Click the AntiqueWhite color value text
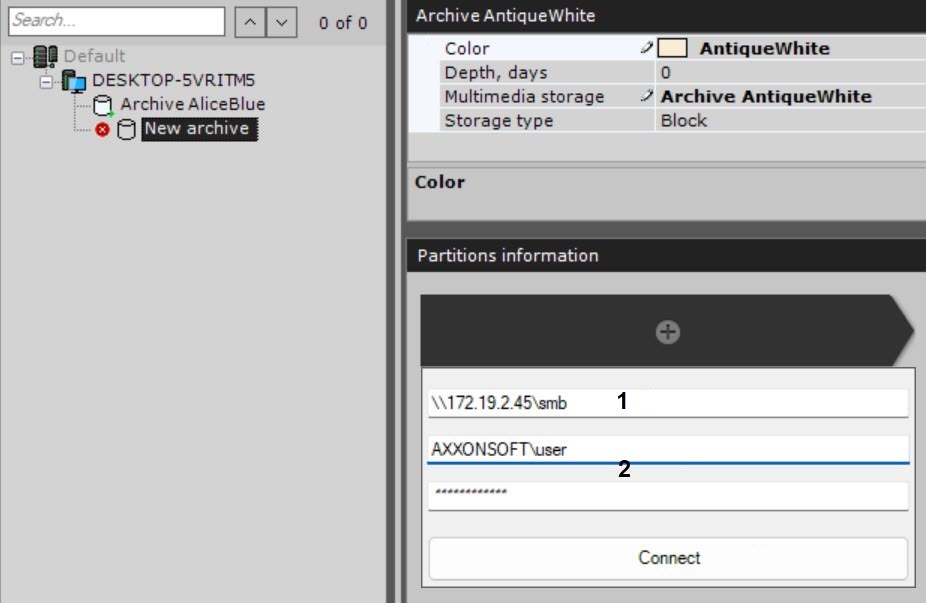Image resolution: width=926 pixels, height=603 pixels. click(764, 48)
